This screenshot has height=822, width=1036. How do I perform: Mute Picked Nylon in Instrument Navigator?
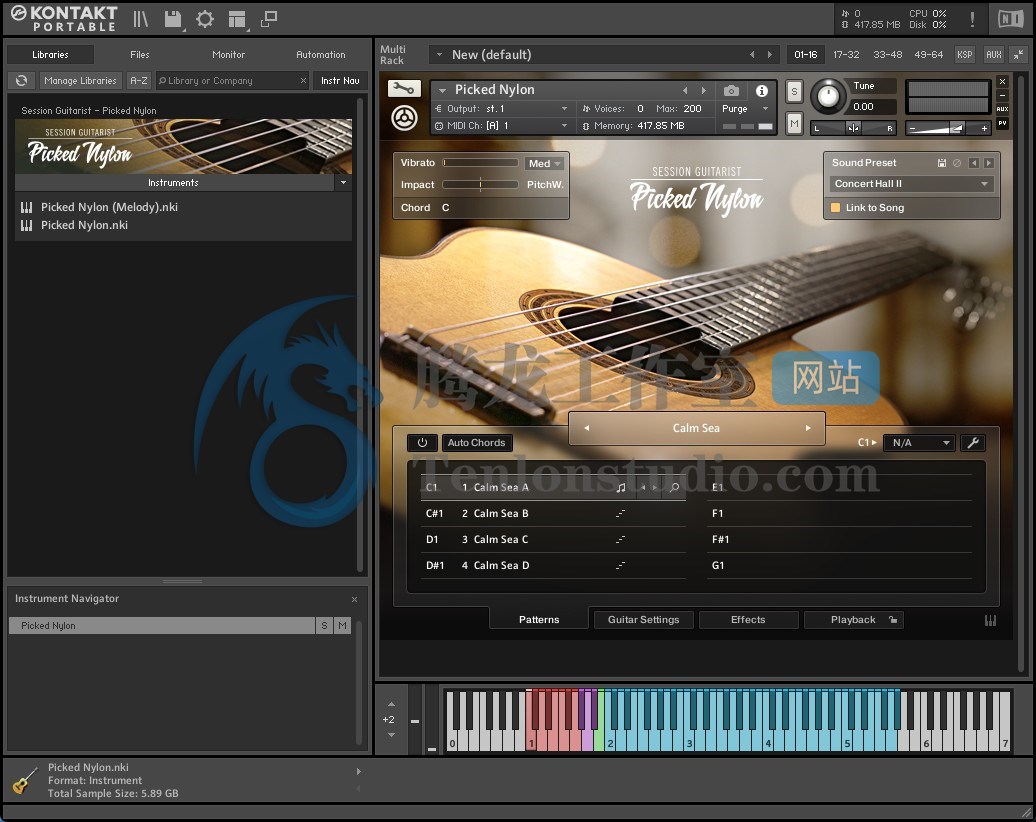(342, 626)
